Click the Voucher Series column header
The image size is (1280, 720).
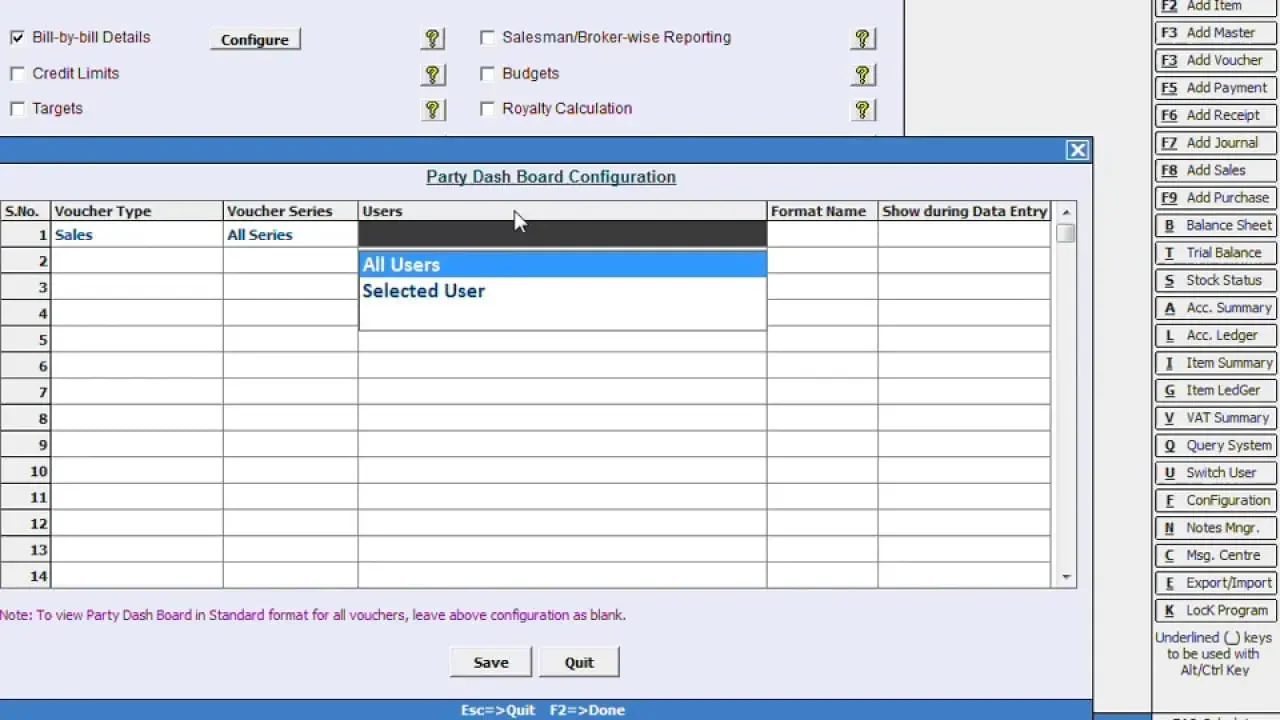(x=290, y=211)
